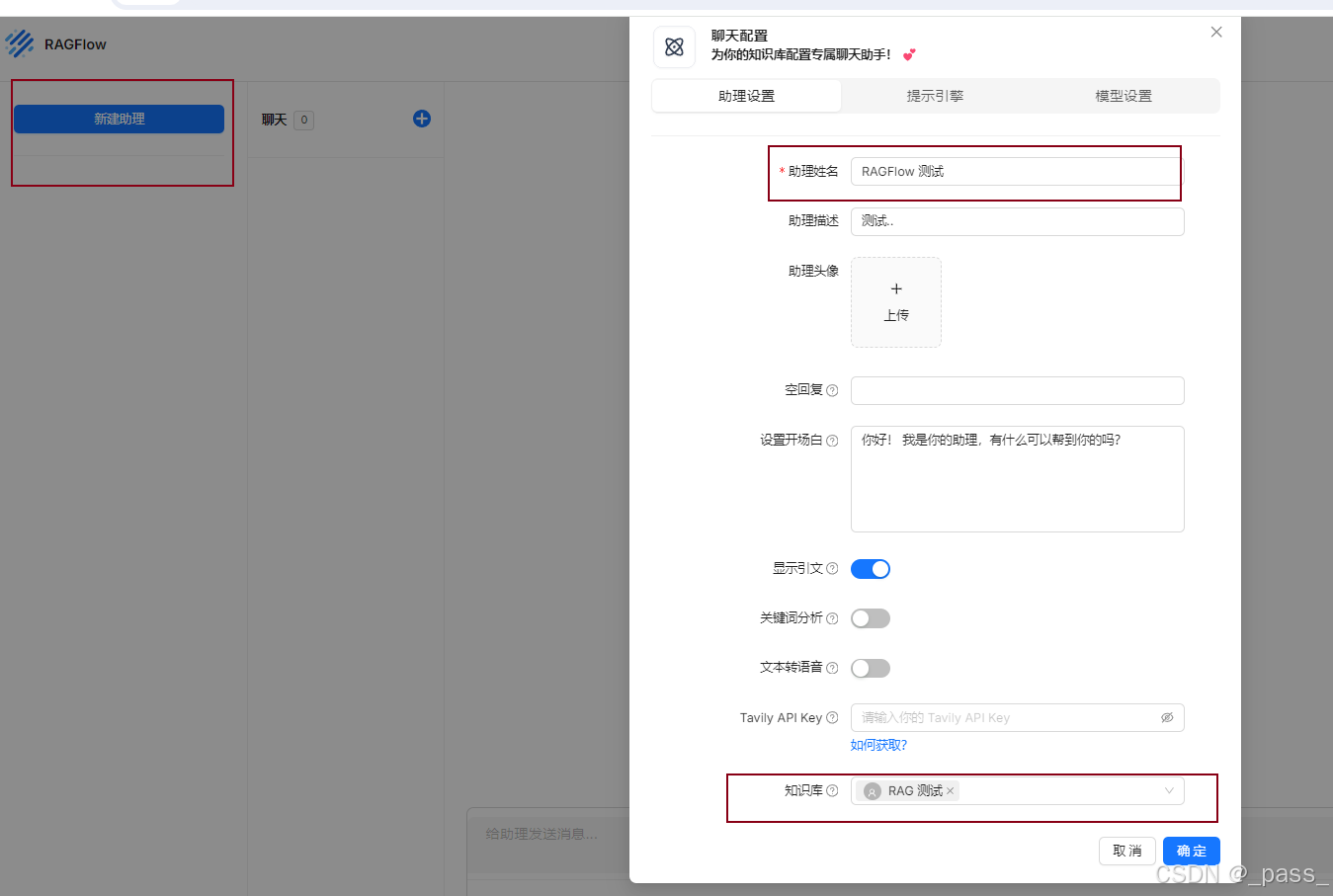Click the help icon beside 关键词分析

832,618
